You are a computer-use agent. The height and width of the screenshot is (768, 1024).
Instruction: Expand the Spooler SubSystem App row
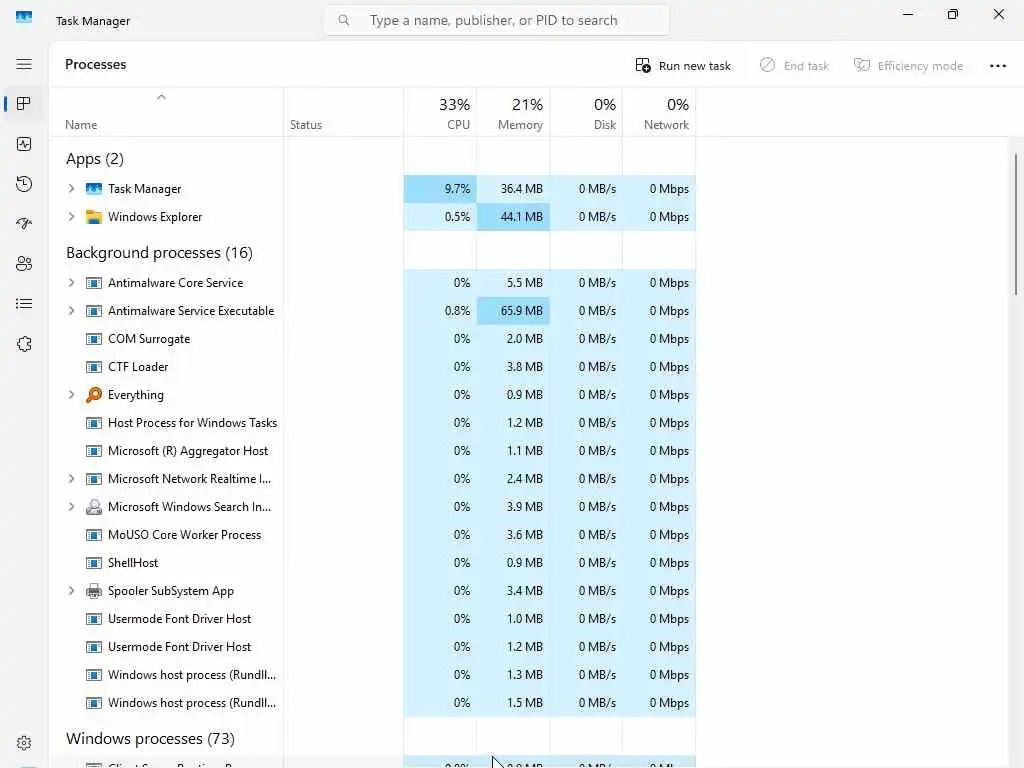71,591
